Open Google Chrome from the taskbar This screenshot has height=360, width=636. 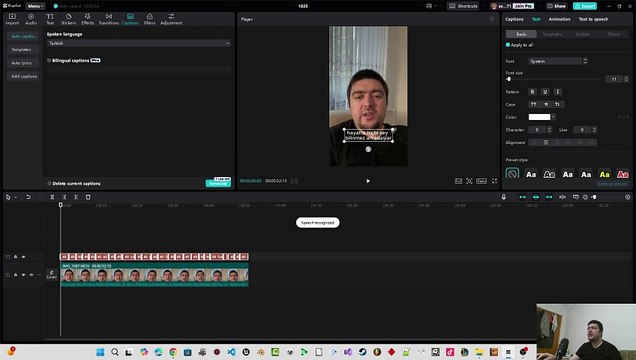(173, 352)
